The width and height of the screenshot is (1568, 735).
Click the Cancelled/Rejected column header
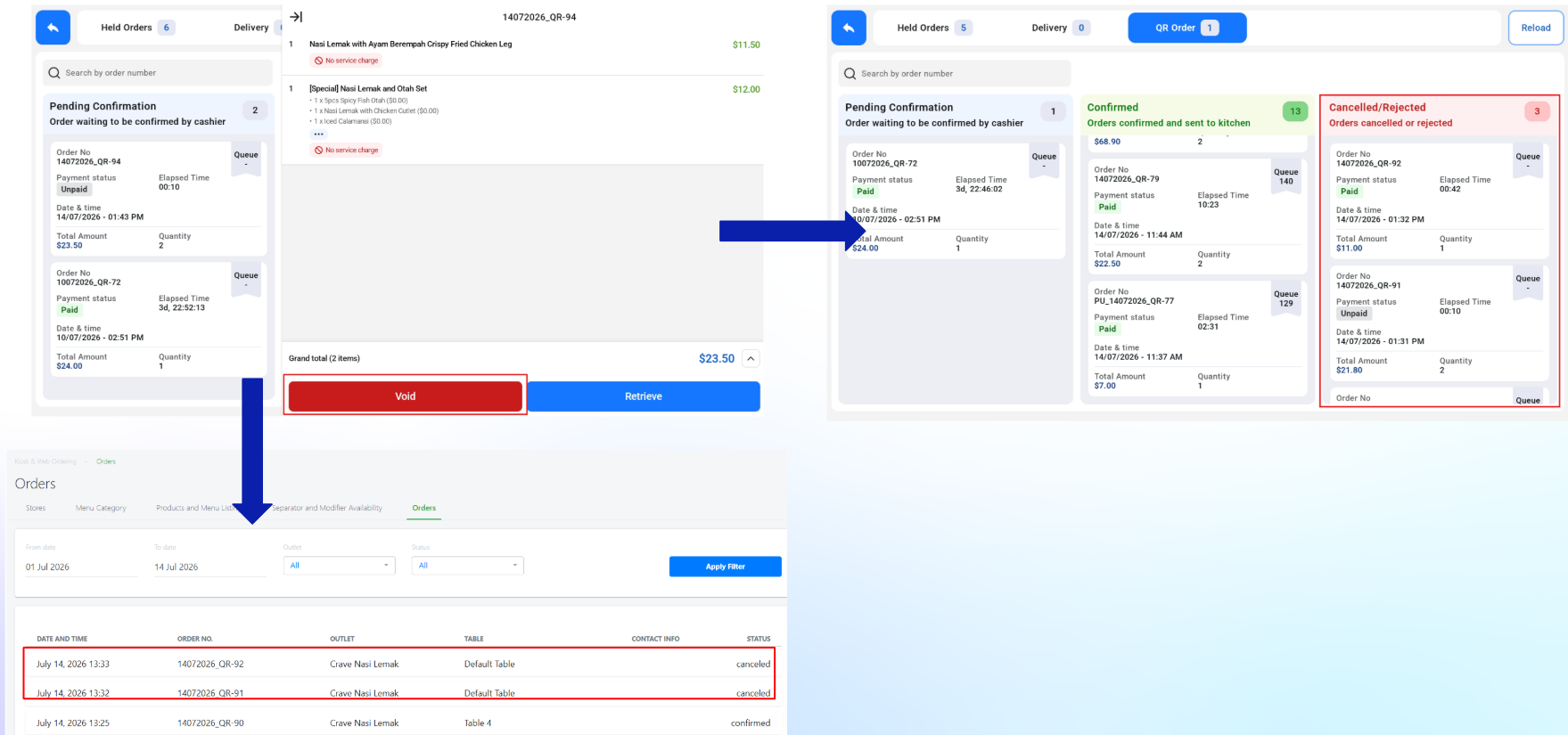click(x=1439, y=115)
